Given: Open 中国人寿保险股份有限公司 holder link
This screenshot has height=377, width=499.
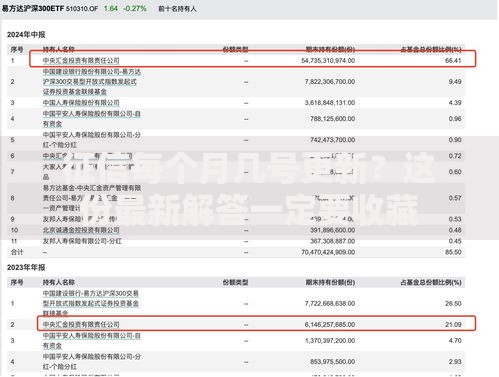Looking at the screenshot, I should point(81,103).
